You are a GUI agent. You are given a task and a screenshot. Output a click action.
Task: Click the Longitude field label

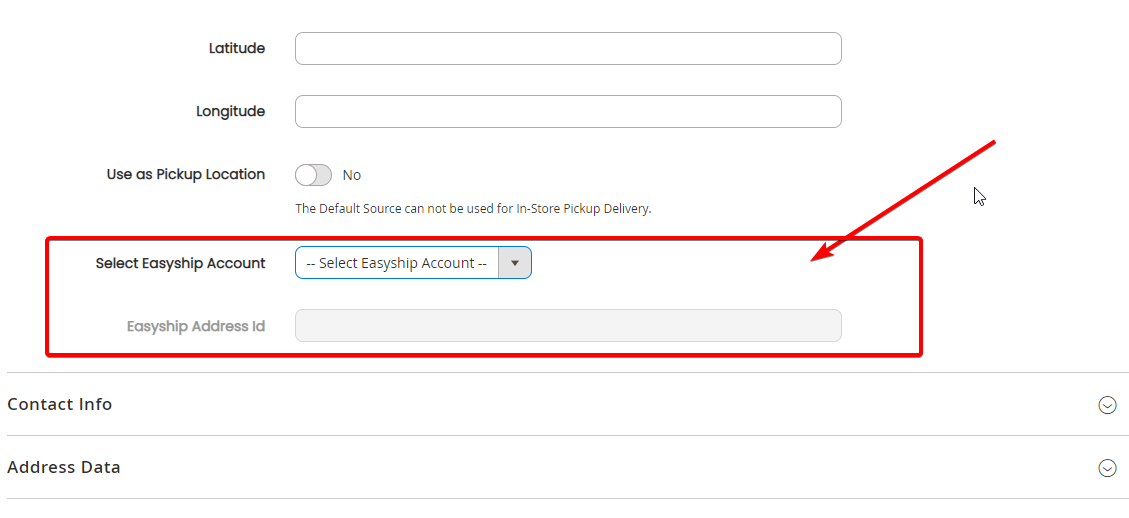pos(230,112)
